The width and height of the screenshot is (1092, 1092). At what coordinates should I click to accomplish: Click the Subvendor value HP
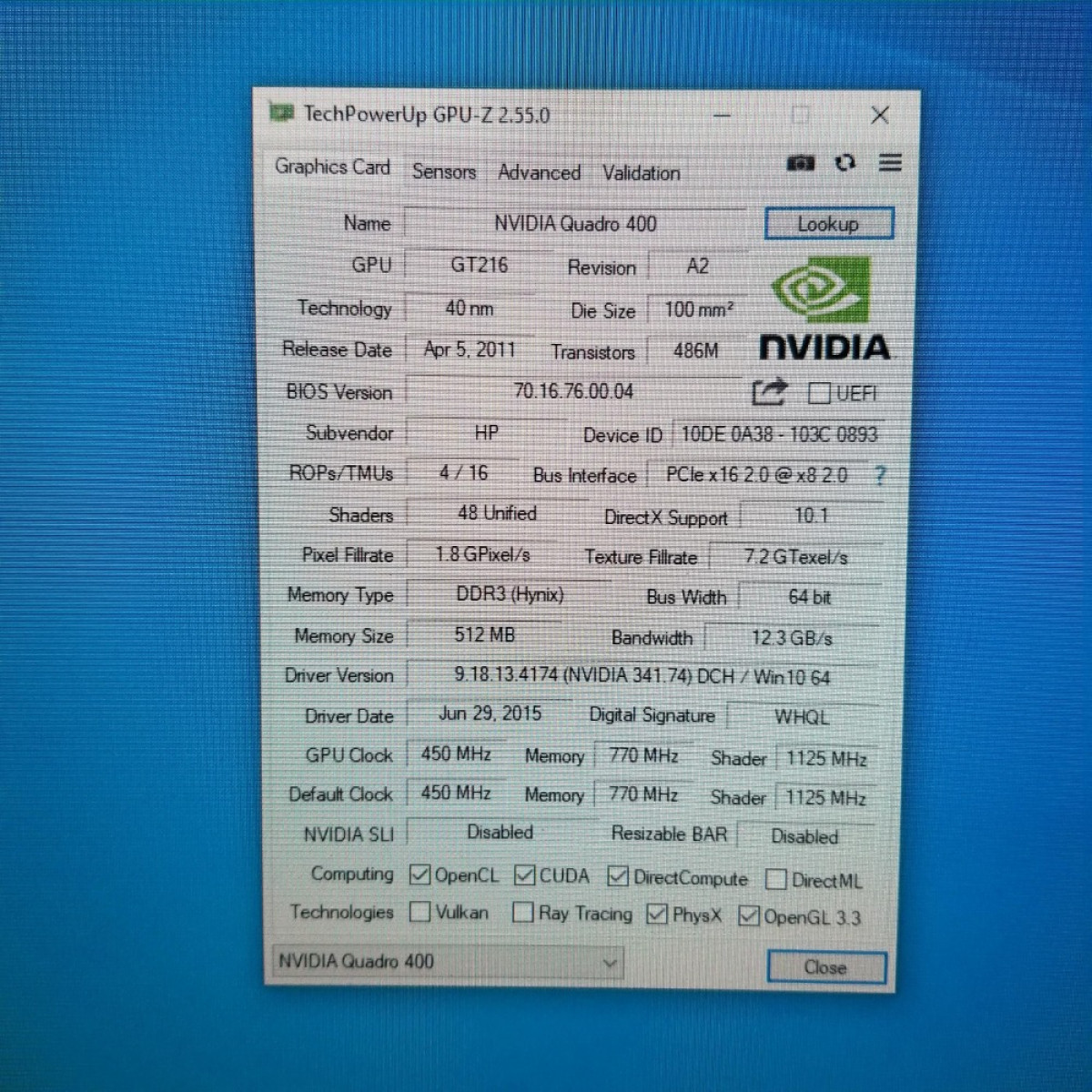(x=487, y=432)
